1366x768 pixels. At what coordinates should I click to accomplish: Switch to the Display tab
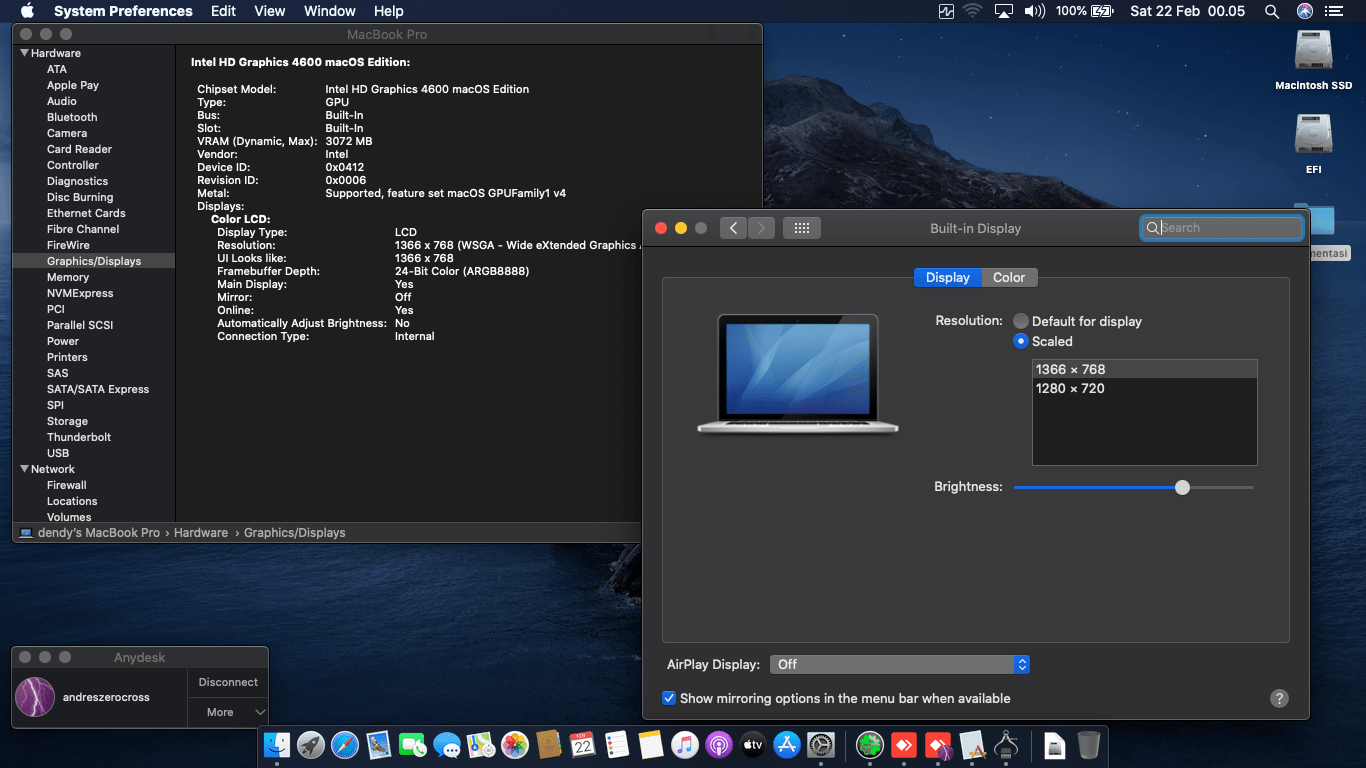[948, 277]
